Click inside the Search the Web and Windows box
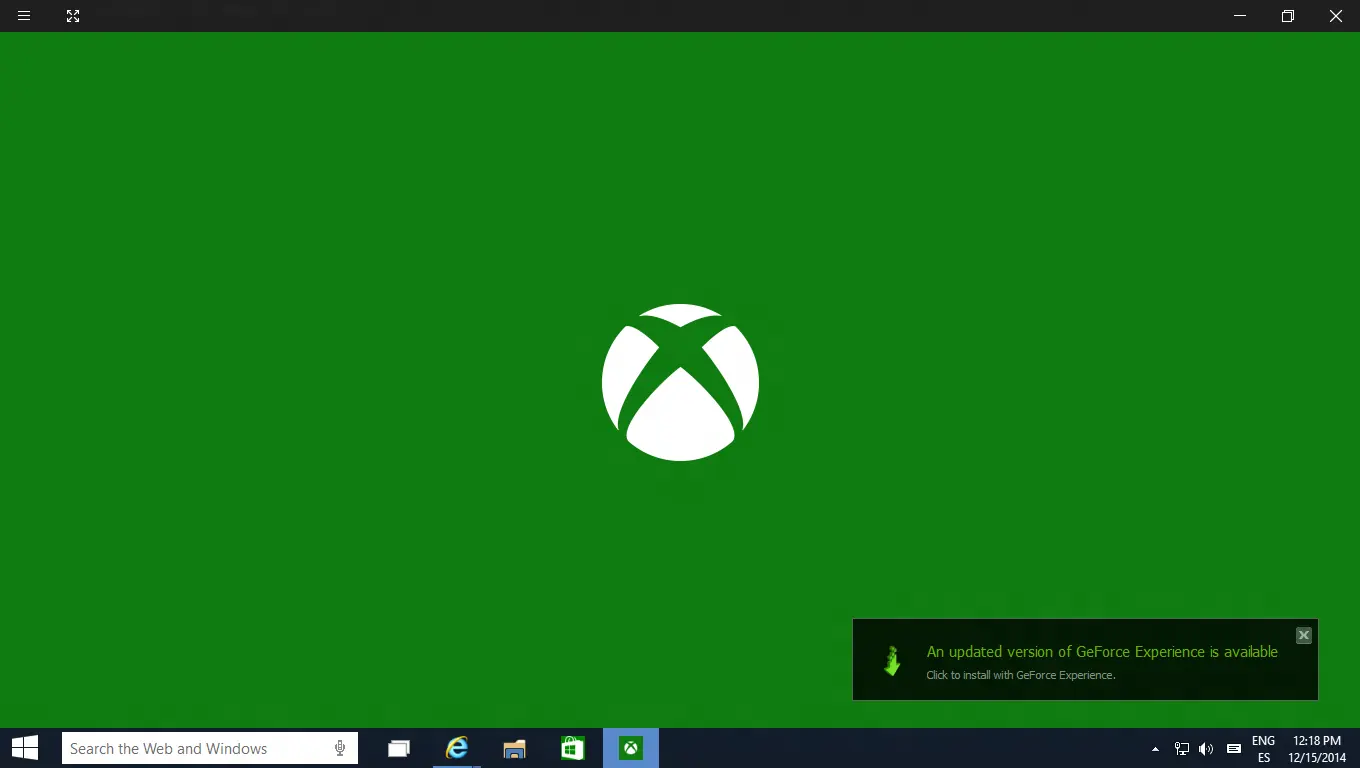Image resolution: width=1360 pixels, height=768 pixels. click(x=180, y=748)
